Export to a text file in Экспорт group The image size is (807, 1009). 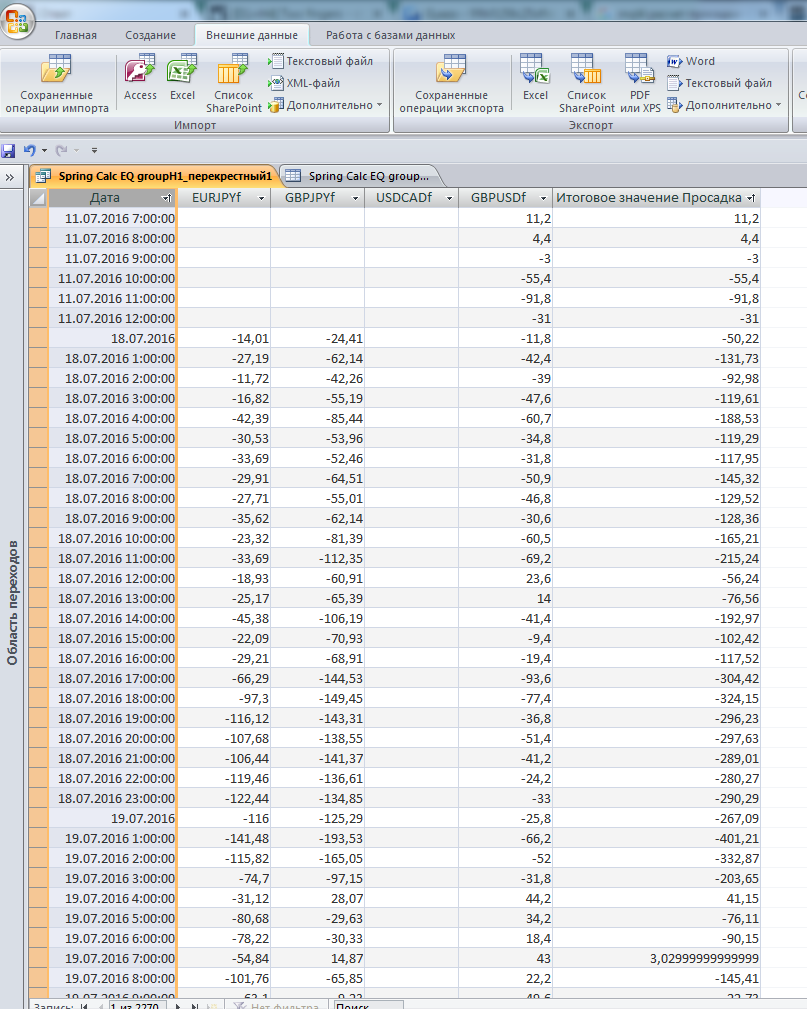(x=719, y=83)
